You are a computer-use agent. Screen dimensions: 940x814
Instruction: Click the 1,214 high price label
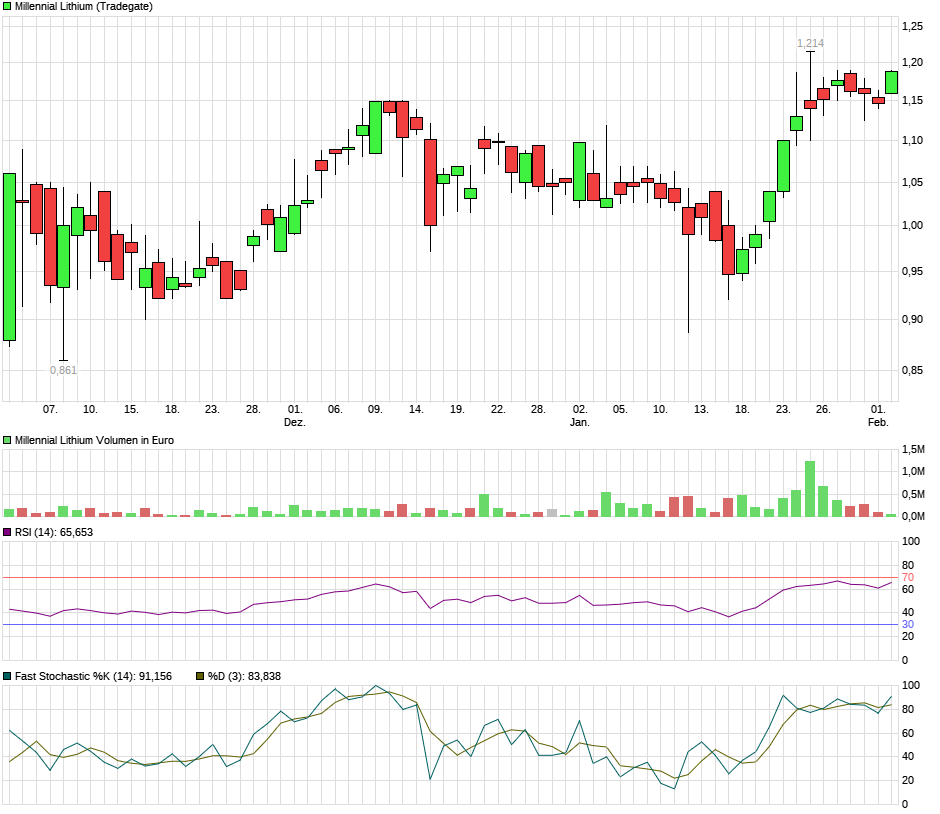tap(810, 43)
